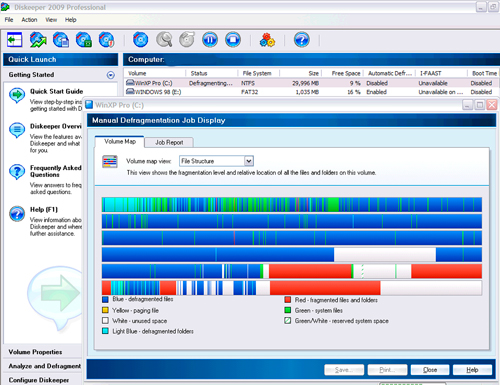The width and height of the screenshot is (500, 385).
Task: Click the Help button in dialog
Action: 472,370
